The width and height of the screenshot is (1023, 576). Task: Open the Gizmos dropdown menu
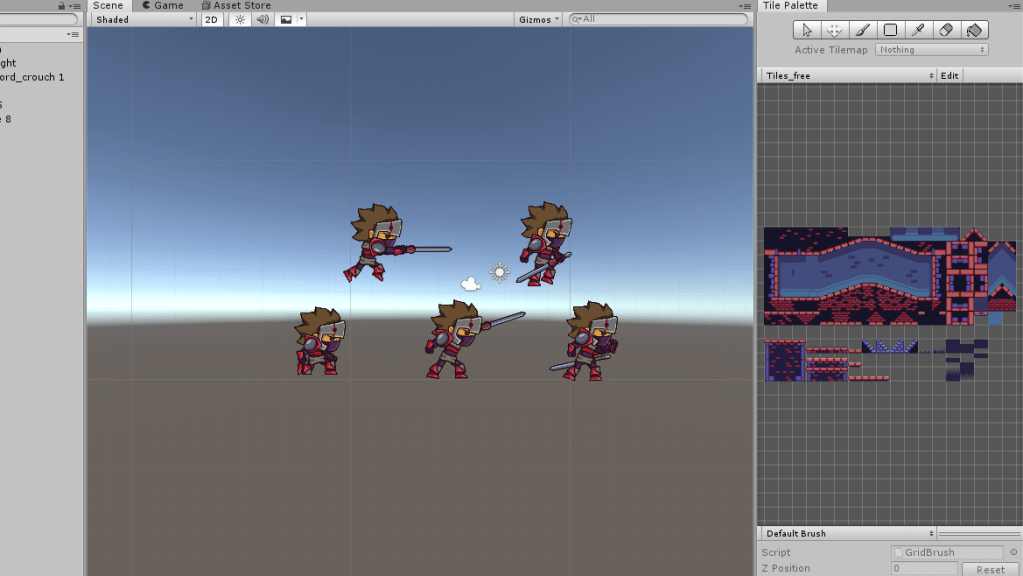539,19
